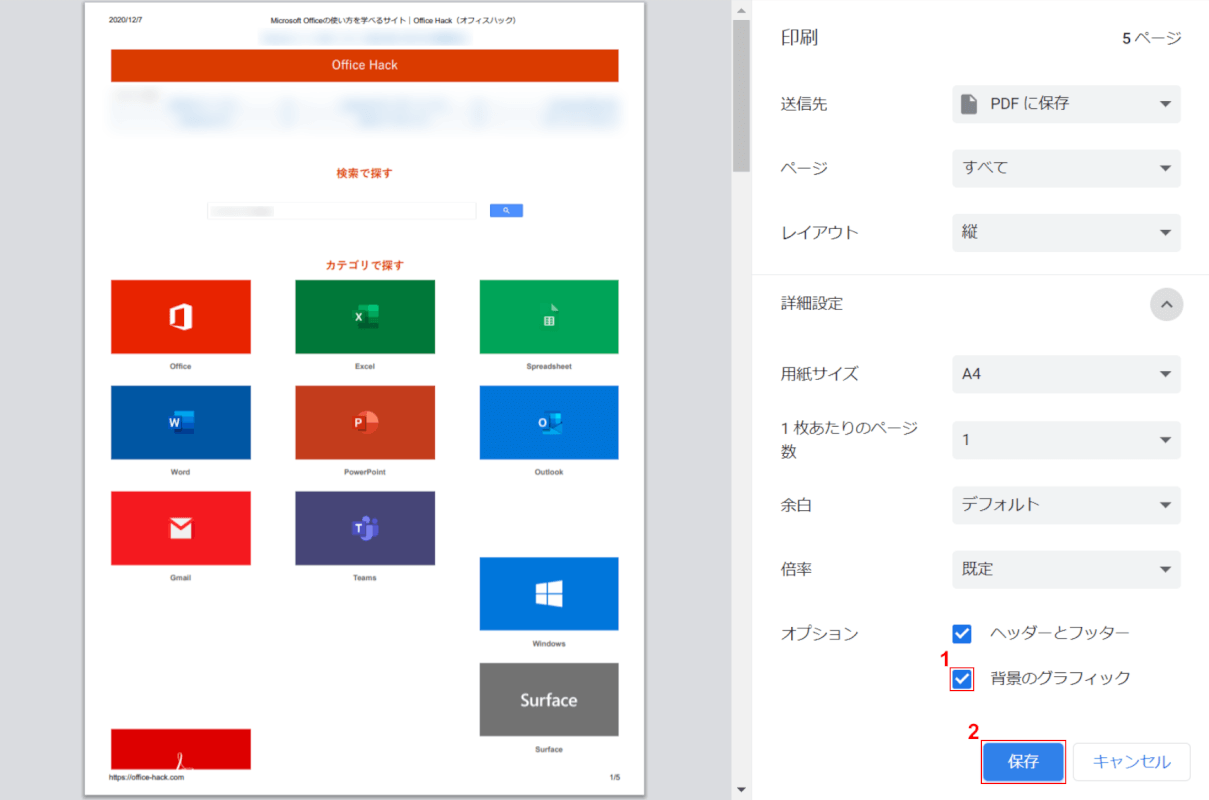This screenshot has height=800, width=1209.
Task: Open the 送信先 destination dropdown
Action: (x=1066, y=104)
